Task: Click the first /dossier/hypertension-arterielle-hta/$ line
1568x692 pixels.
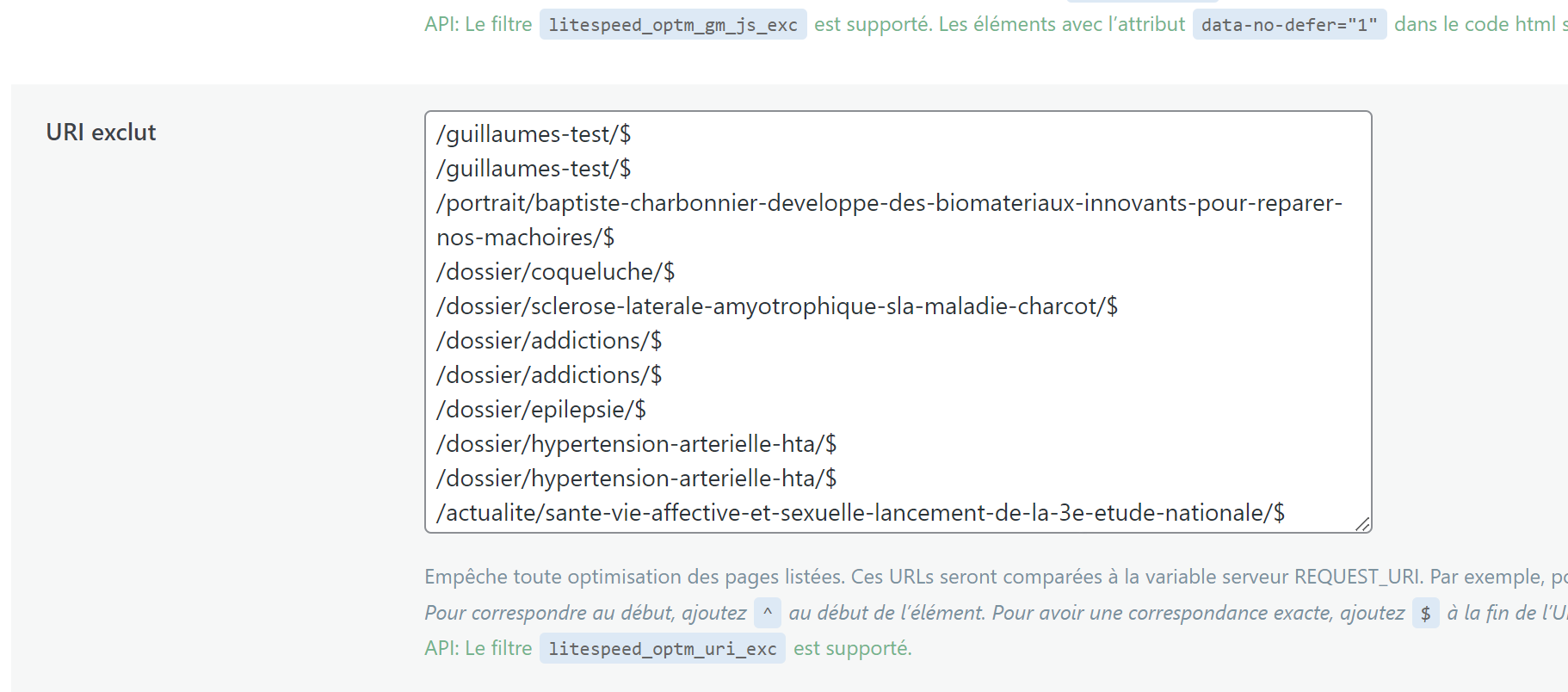Action: 636,444
